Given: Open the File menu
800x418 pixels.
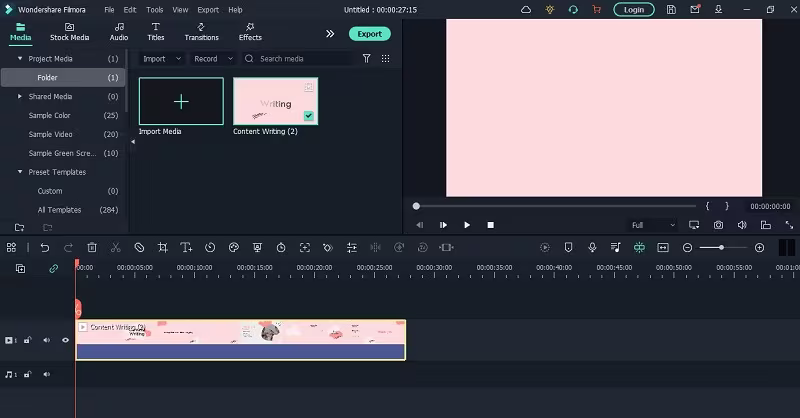Looking at the screenshot, I should (x=109, y=10).
